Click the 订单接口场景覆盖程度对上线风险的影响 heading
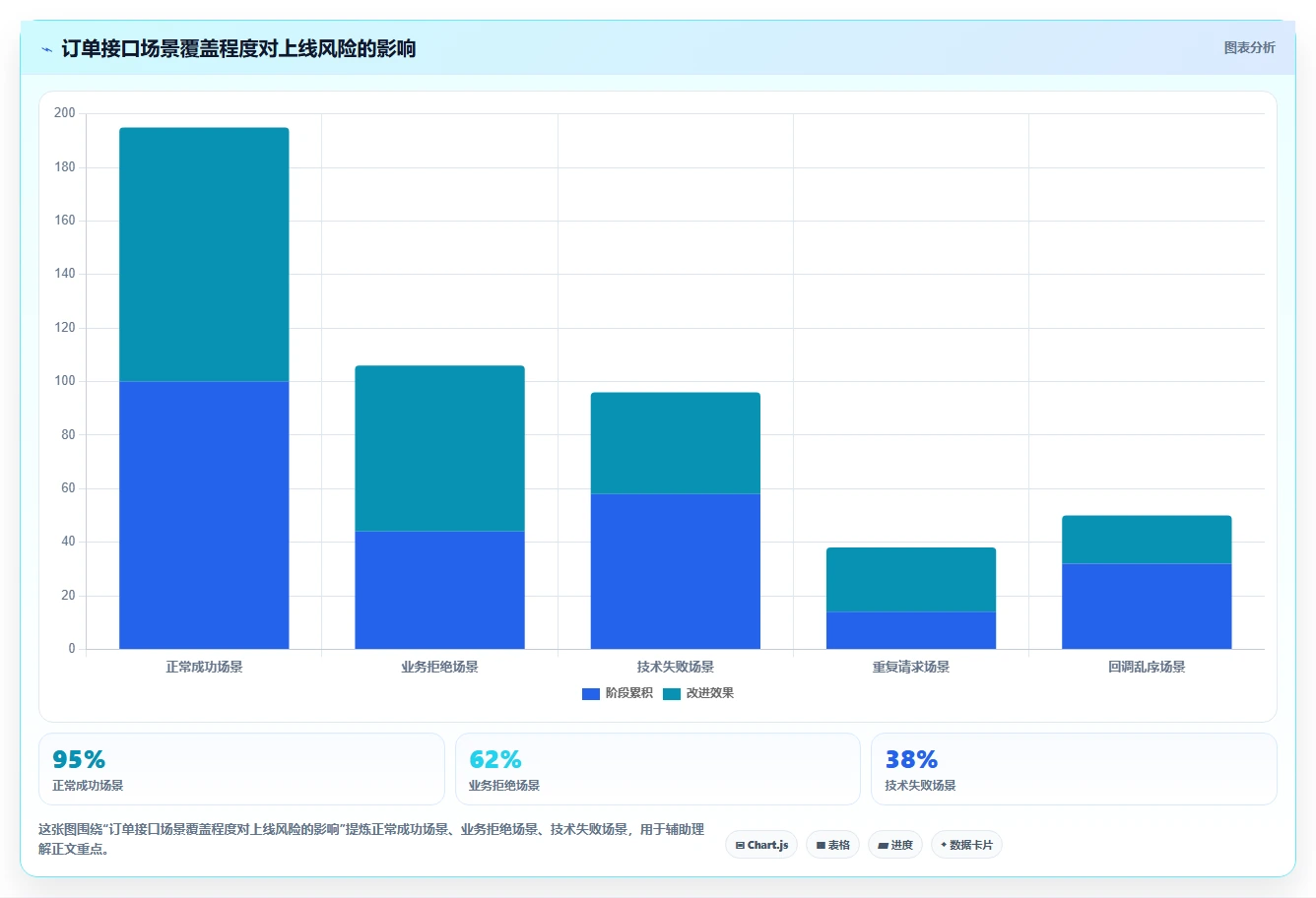 (238, 48)
